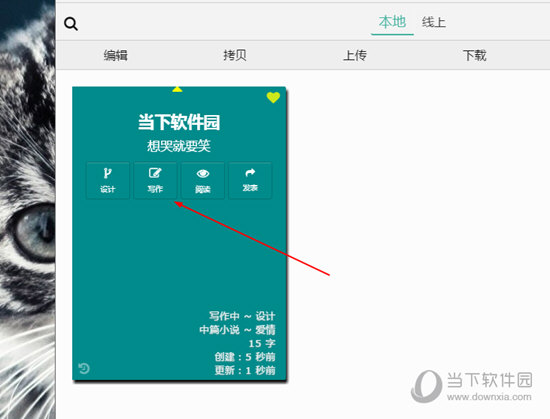Image resolution: width=550 pixels, height=419 pixels.
Task: Click the search magnifier icon
Action: 71,24
